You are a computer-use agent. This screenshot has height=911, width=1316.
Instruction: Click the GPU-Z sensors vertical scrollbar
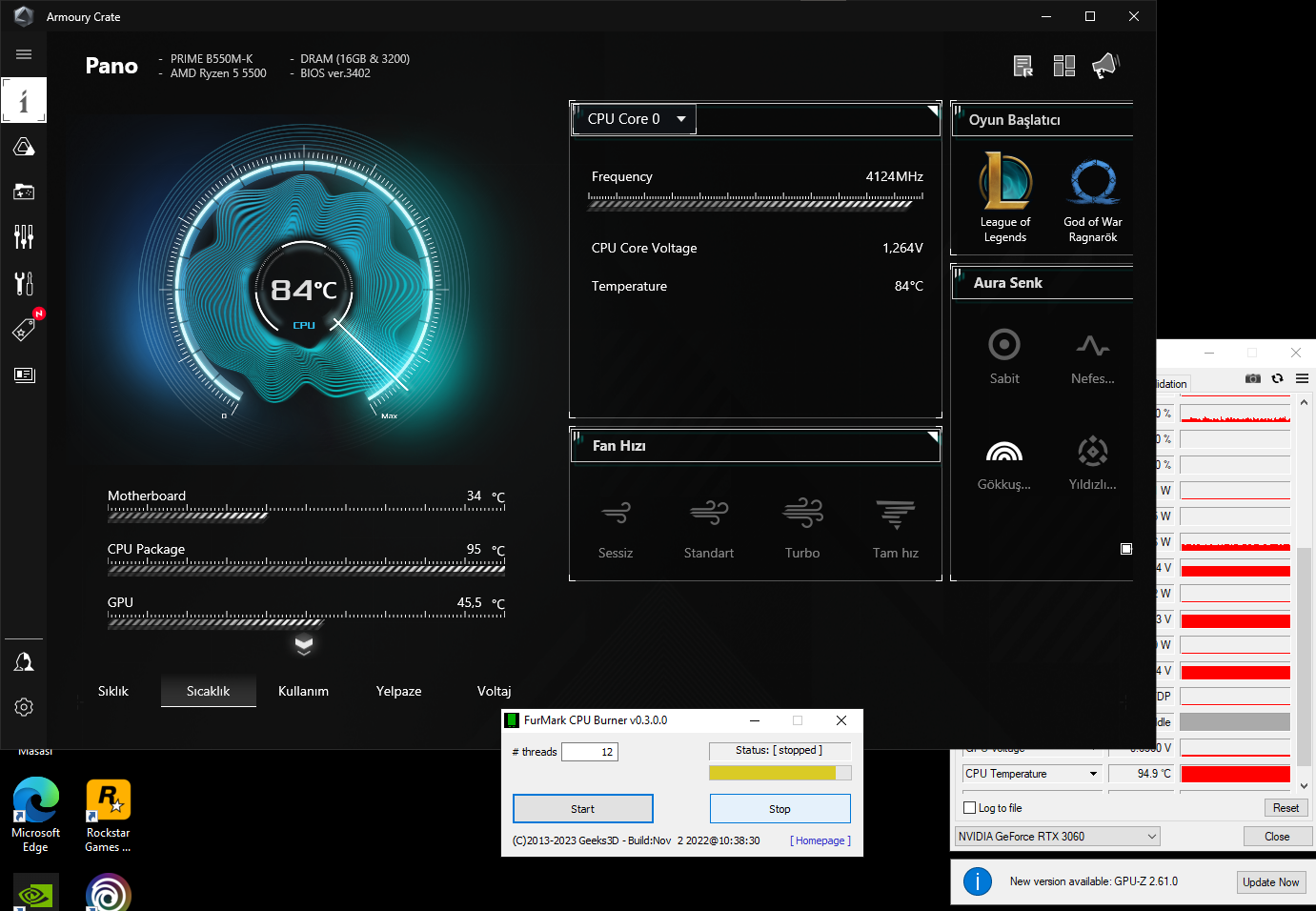[1304, 594]
